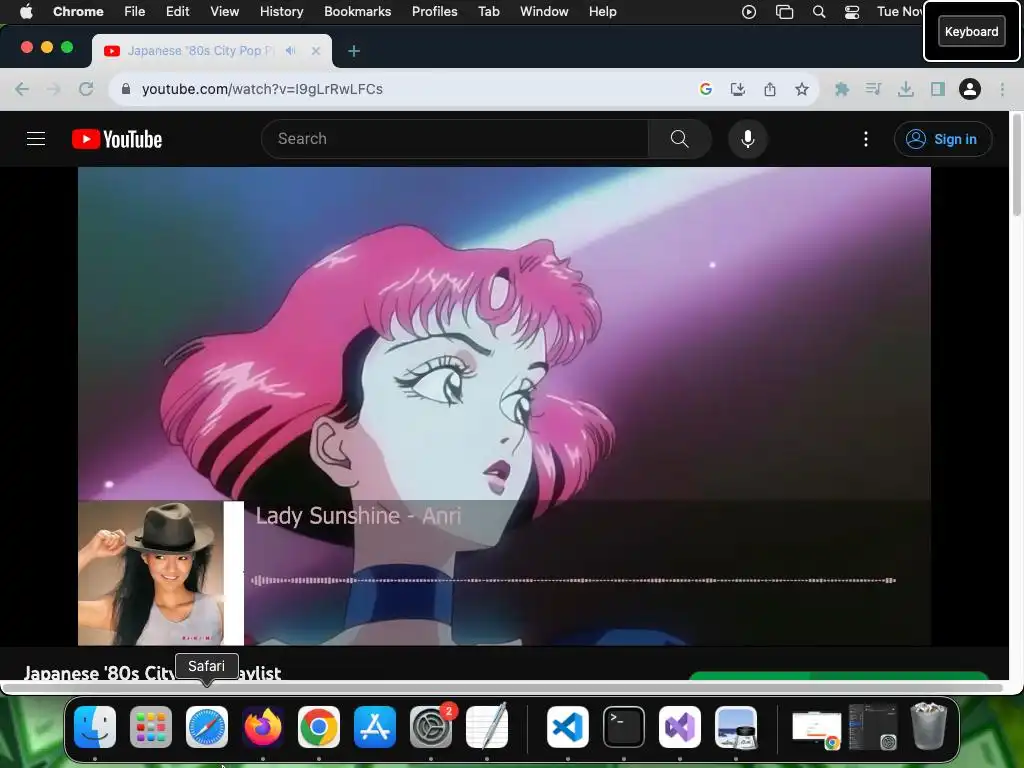Launch Firefox from the Dock
This screenshot has height=768, width=1024.
click(x=263, y=727)
